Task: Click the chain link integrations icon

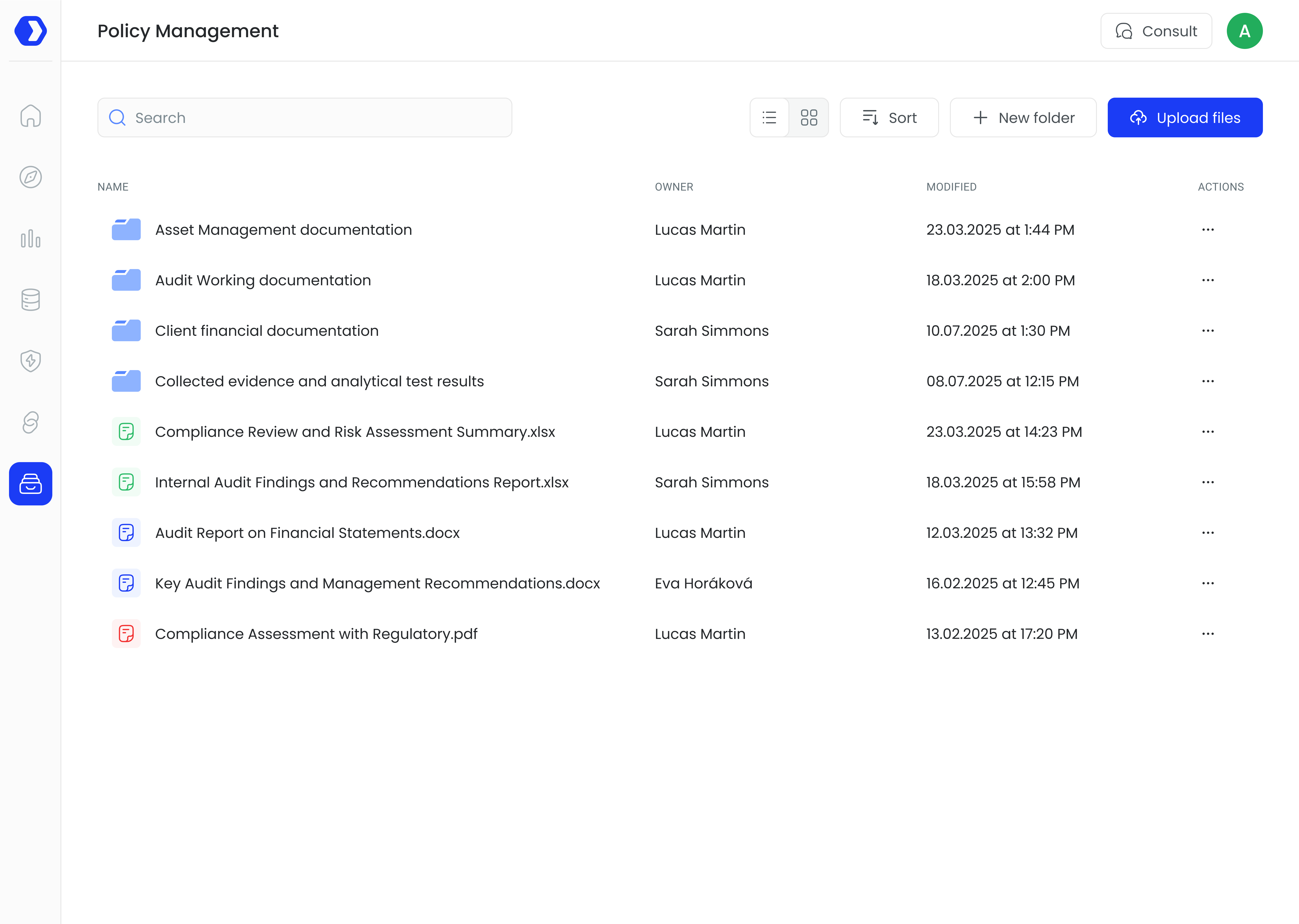Action: point(31,422)
